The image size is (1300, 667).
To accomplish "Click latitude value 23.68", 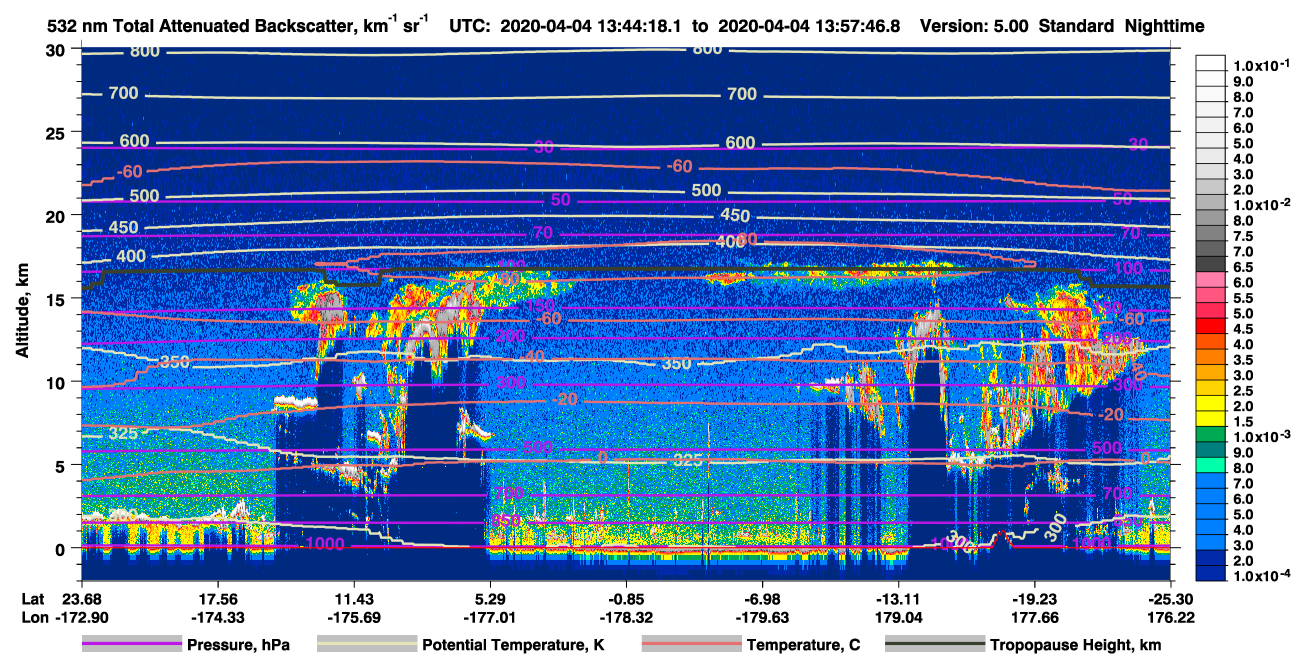I will click(81, 600).
